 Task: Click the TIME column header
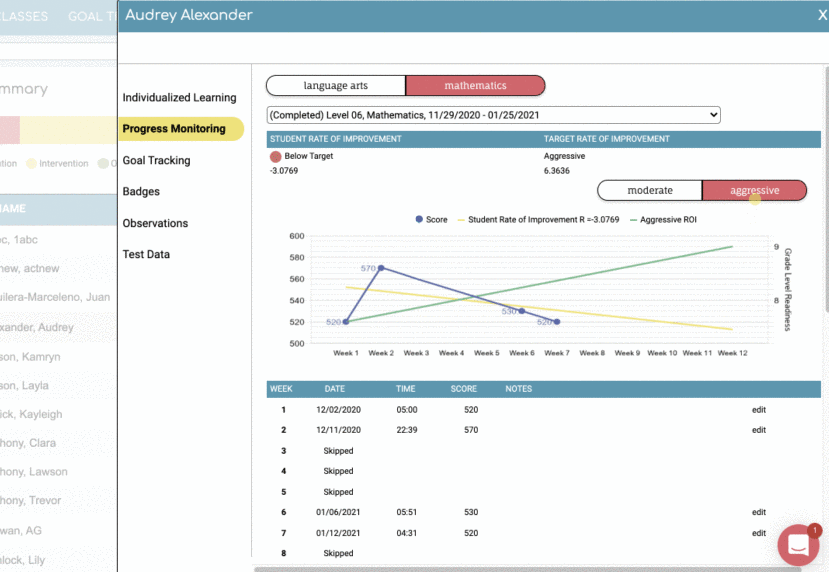pos(406,389)
